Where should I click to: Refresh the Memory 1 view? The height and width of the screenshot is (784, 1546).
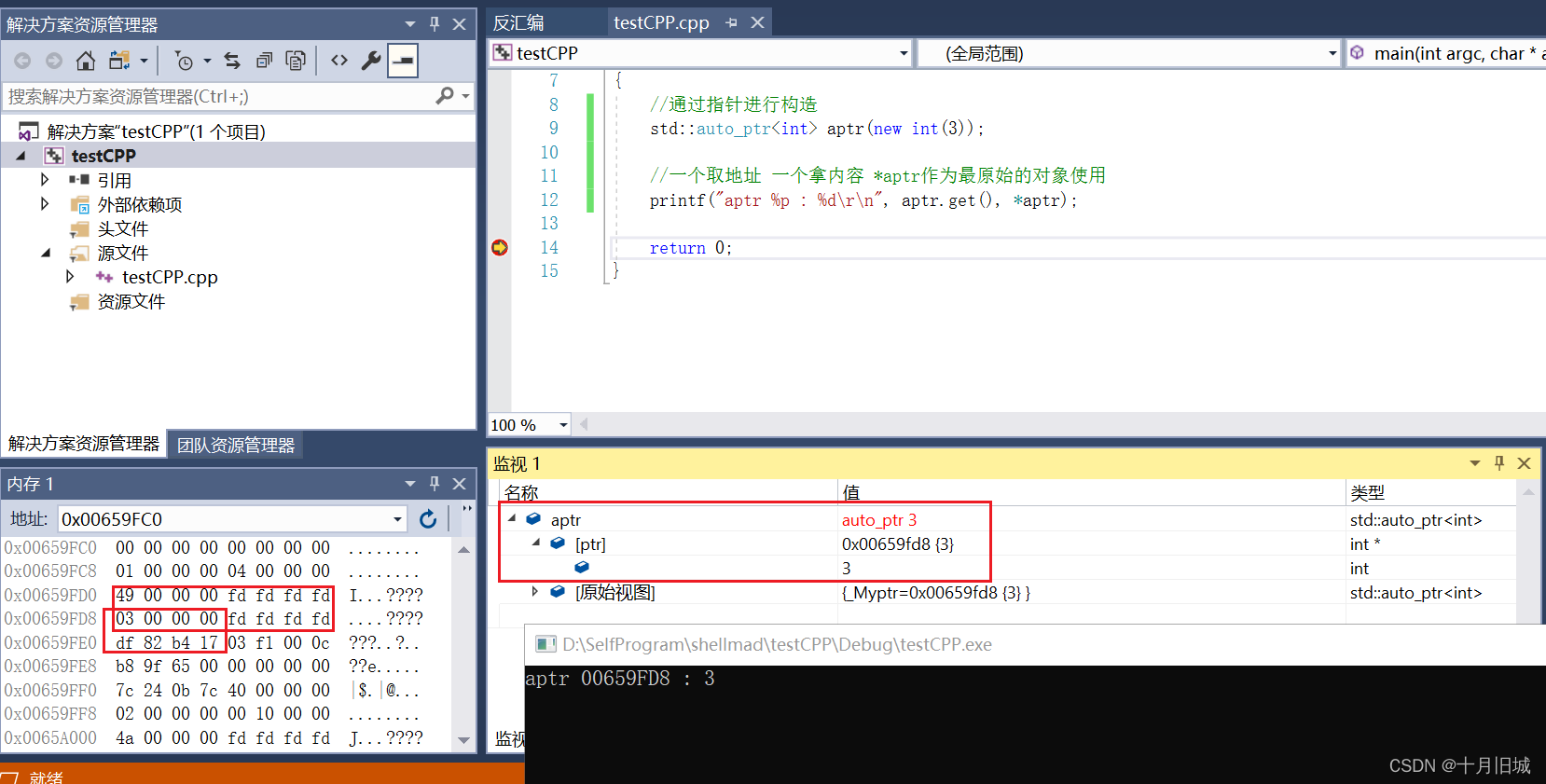pos(428,519)
